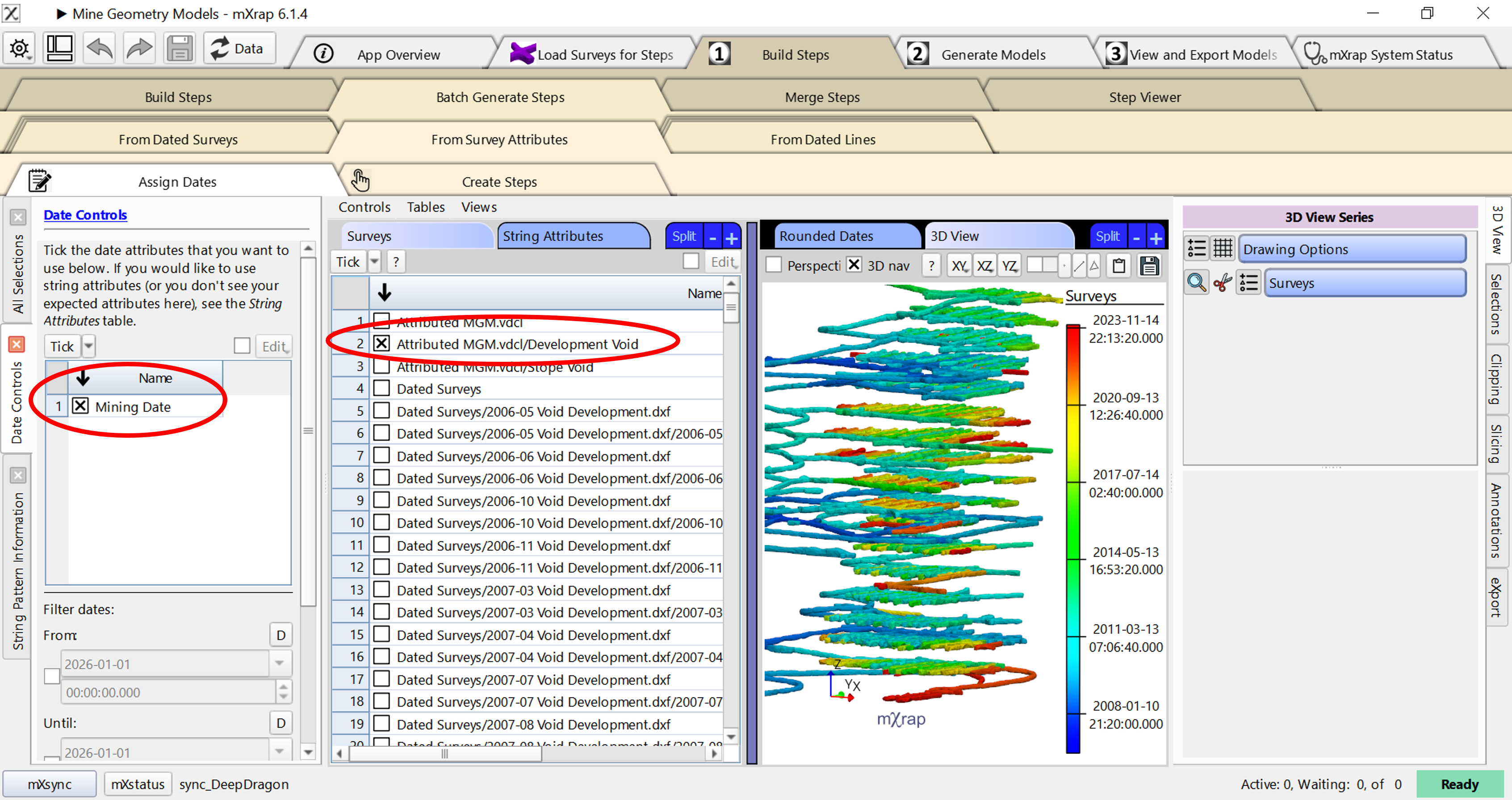Zoom to Surveys with the magnifier icon
Viewport: 1512px width, 800px height.
(1196, 283)
